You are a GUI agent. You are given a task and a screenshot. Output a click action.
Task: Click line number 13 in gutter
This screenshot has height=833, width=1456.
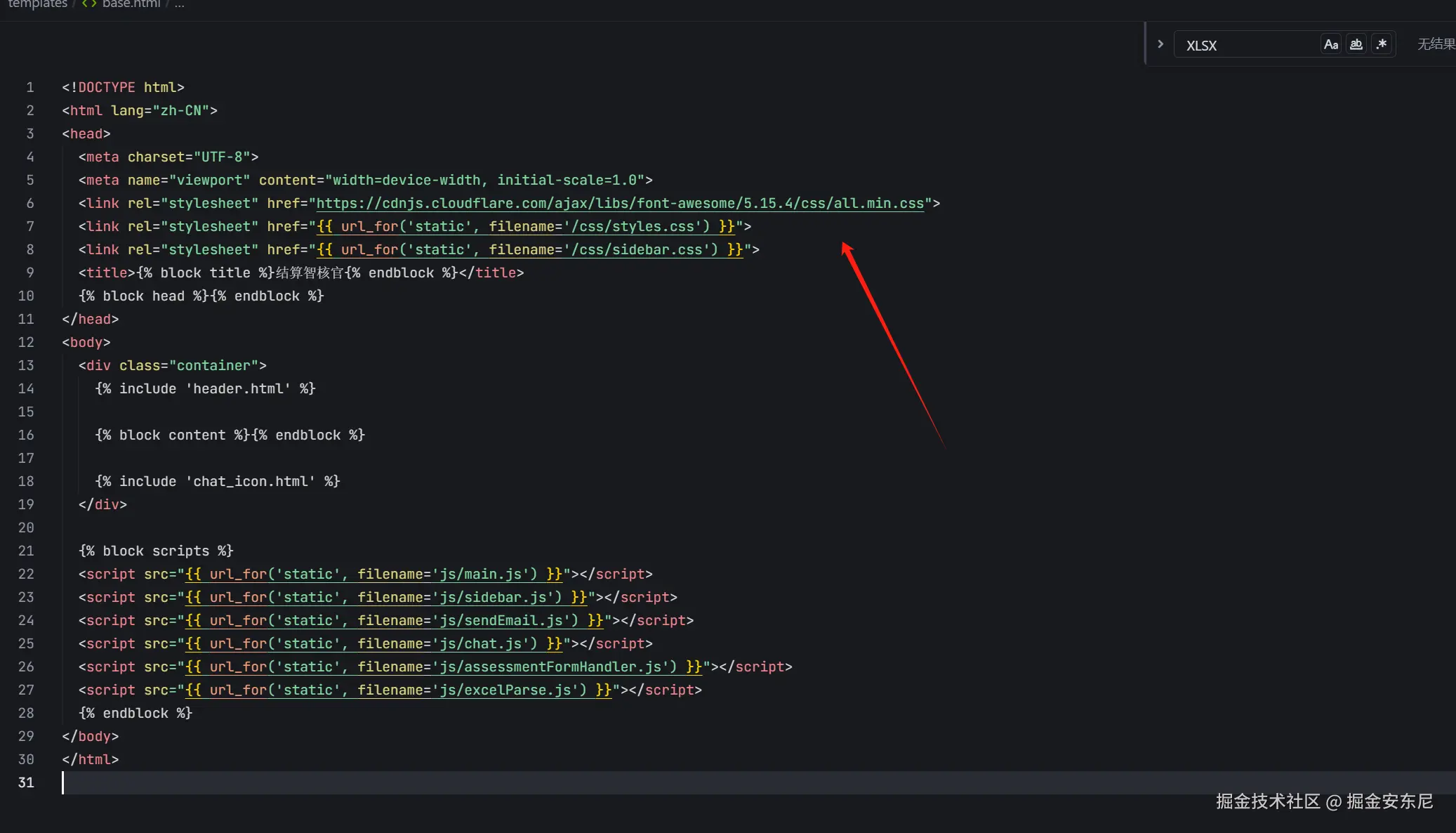[26, 366]
